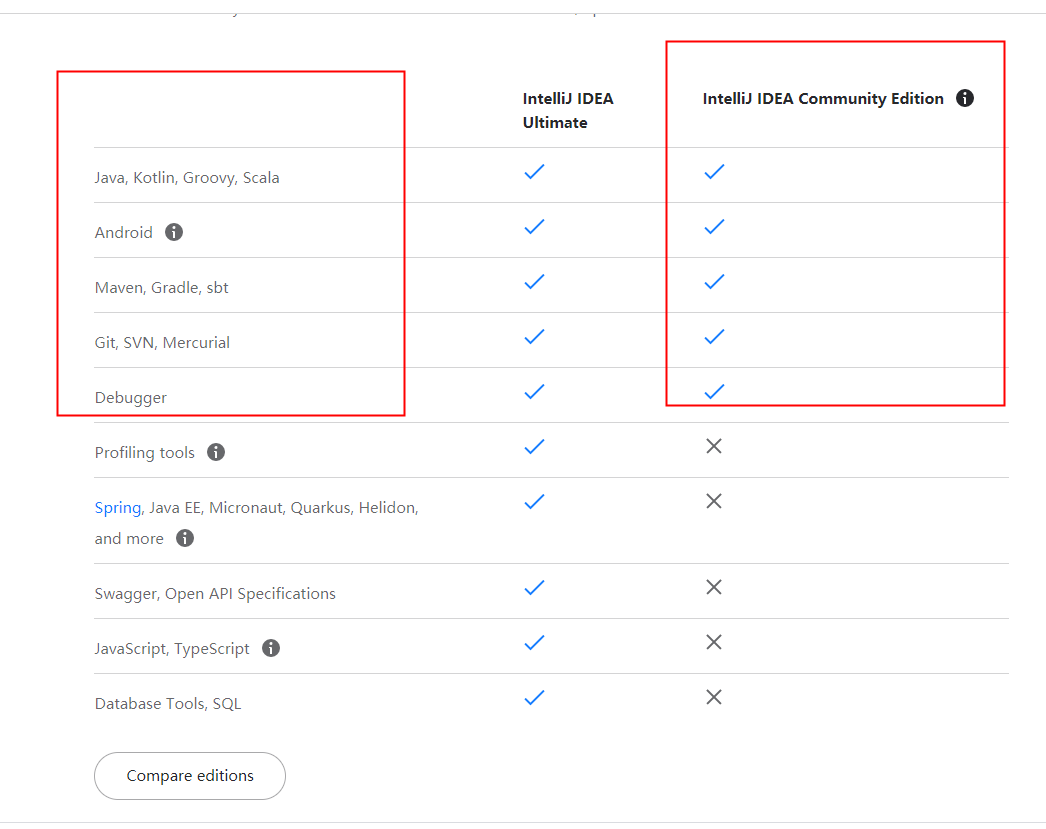This screenshot has height=829, width=1046.
Task: Open the Android info tooltip icon
Action: [174, 232]
